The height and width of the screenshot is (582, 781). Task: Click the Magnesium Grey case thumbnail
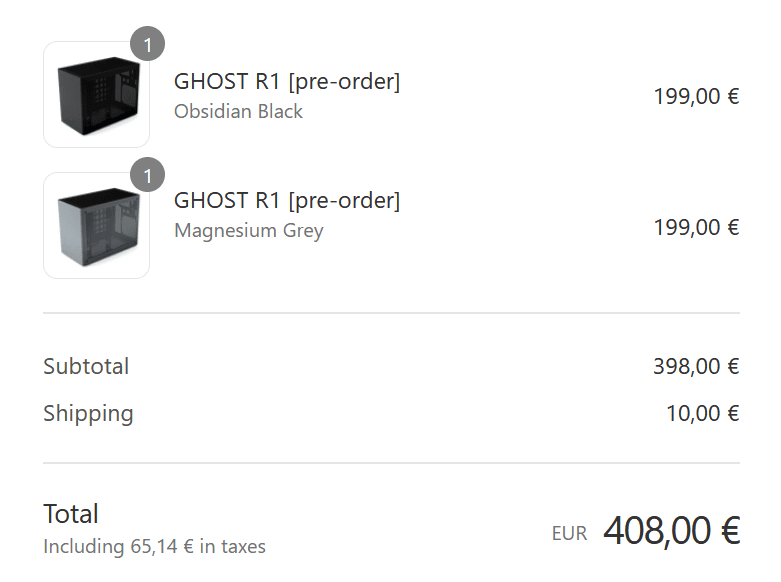[x=97, y=225]
